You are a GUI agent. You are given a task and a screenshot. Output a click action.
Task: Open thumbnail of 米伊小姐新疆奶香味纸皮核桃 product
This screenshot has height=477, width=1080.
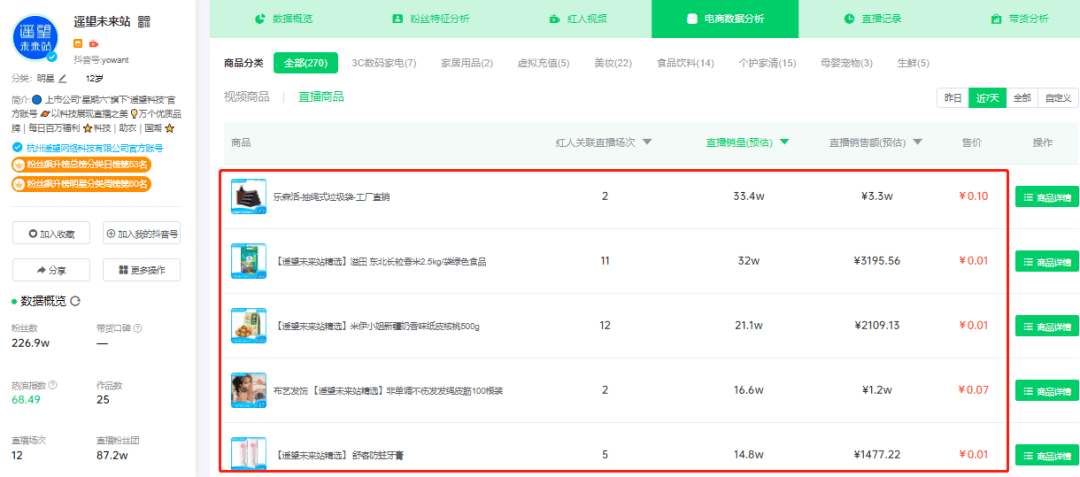point(249,326)
